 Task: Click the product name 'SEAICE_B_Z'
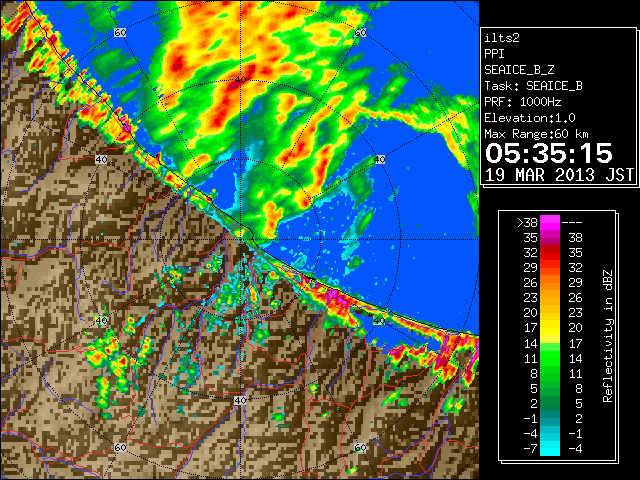tap(519, 70)
